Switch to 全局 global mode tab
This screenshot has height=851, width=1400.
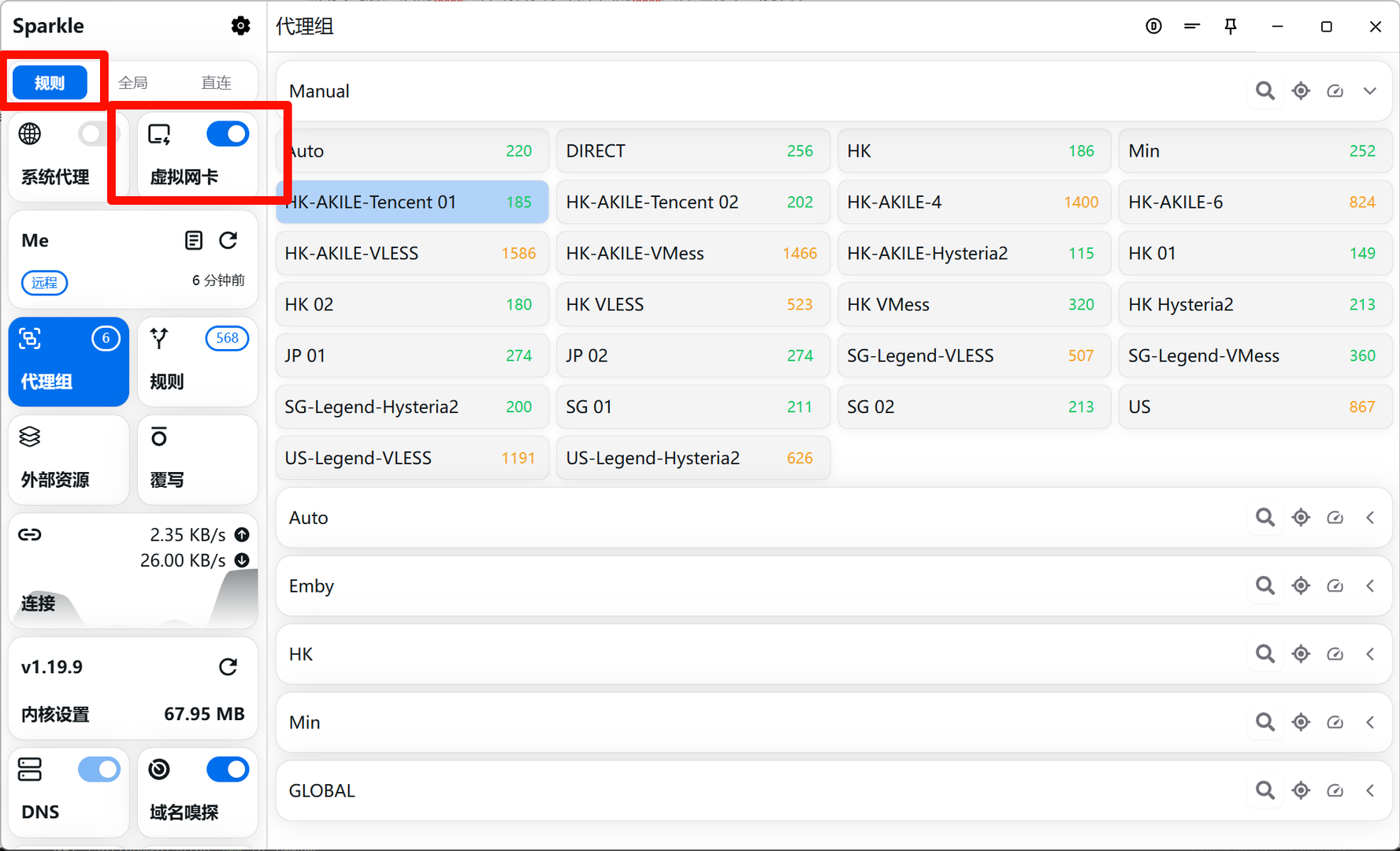(x=133, y=83)
